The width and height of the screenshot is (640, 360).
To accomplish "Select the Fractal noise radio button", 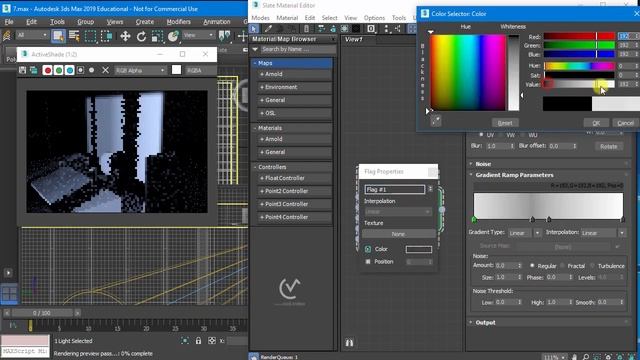I will point(562,266).
